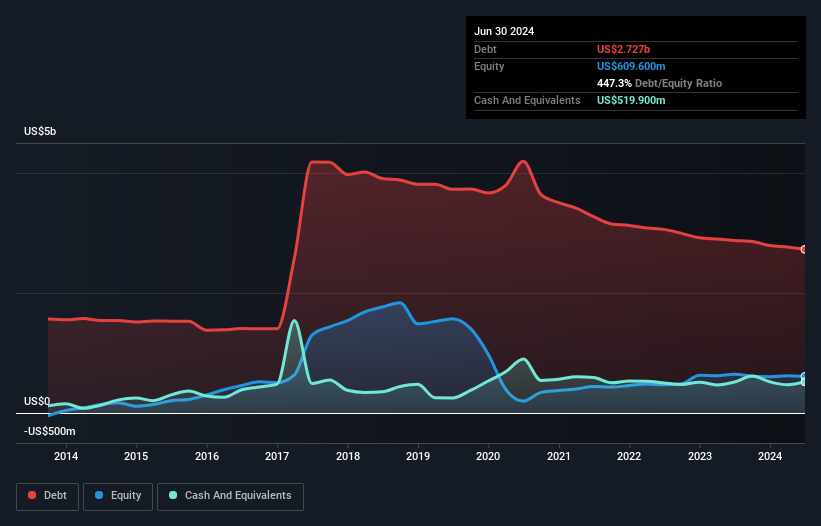
Task: Click the 447.3% Debt/Equity Ratio text
Action: [x=659, y=83]
